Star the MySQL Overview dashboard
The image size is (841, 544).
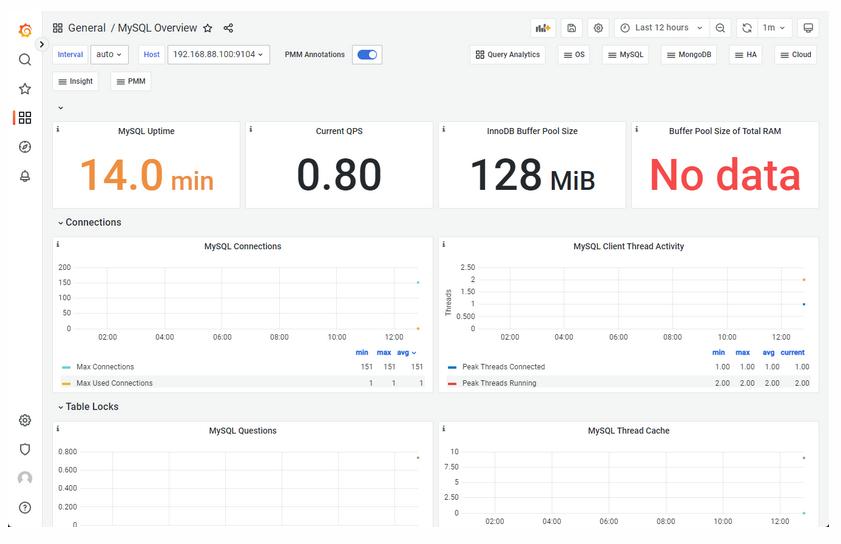coord(208,28)
